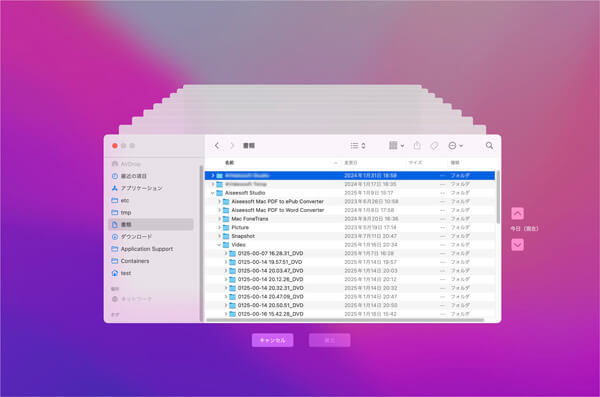Go back with the left chevron button
The width and height of the screenshot is (600, 397).
click(217, 145)
